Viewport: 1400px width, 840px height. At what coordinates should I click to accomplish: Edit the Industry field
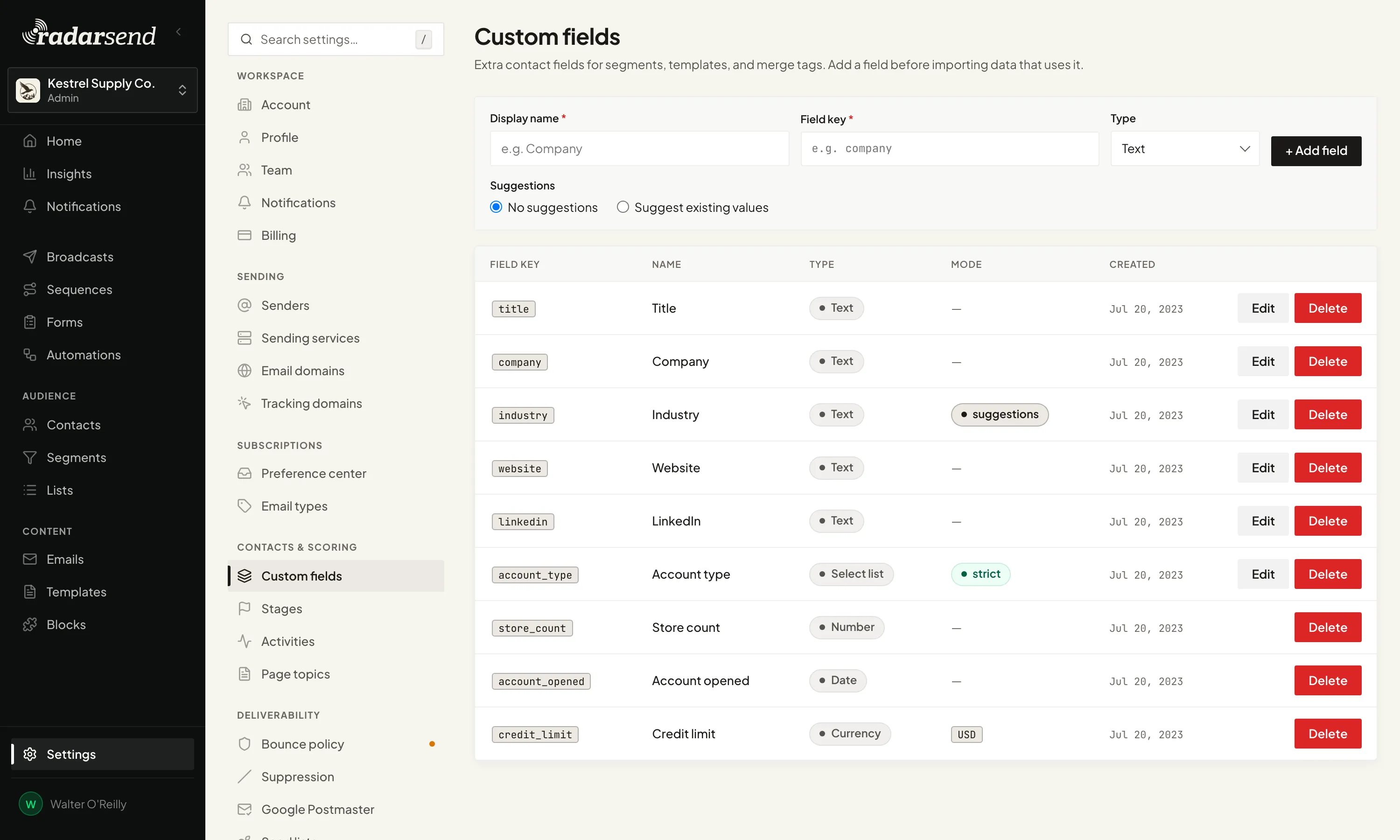click(1263, 414)
